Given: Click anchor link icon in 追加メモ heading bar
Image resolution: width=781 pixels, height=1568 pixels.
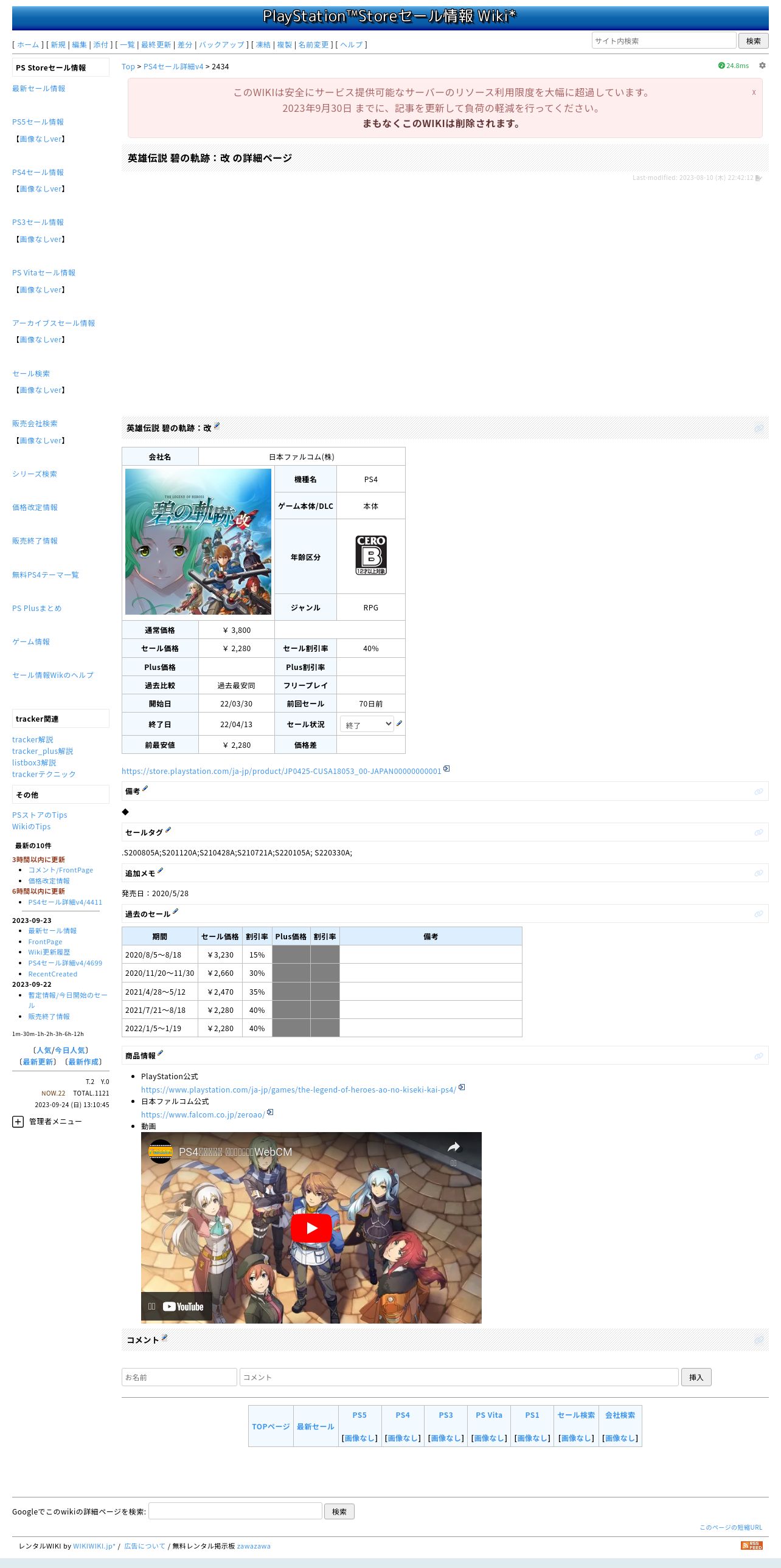Looking at the screenshot, I should coord(758,874).
